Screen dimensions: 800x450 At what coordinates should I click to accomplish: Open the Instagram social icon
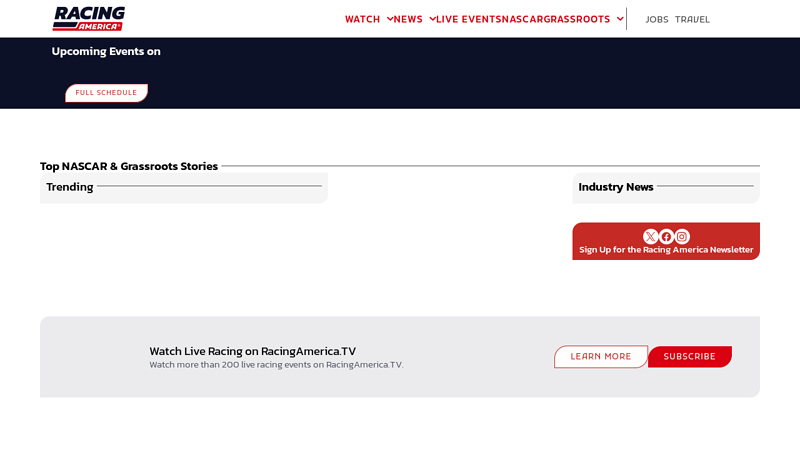682,237
